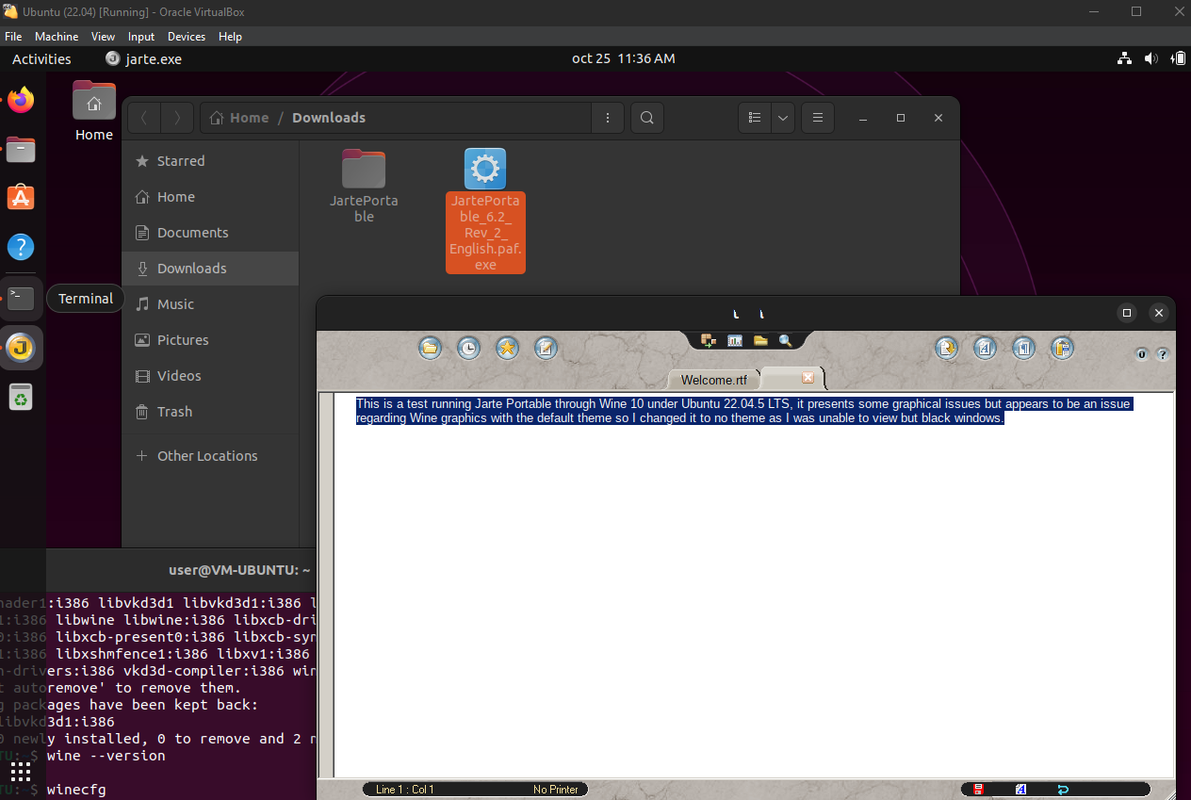Open the Show Applications grid
1191x800 pixels.
coord(21,772)
